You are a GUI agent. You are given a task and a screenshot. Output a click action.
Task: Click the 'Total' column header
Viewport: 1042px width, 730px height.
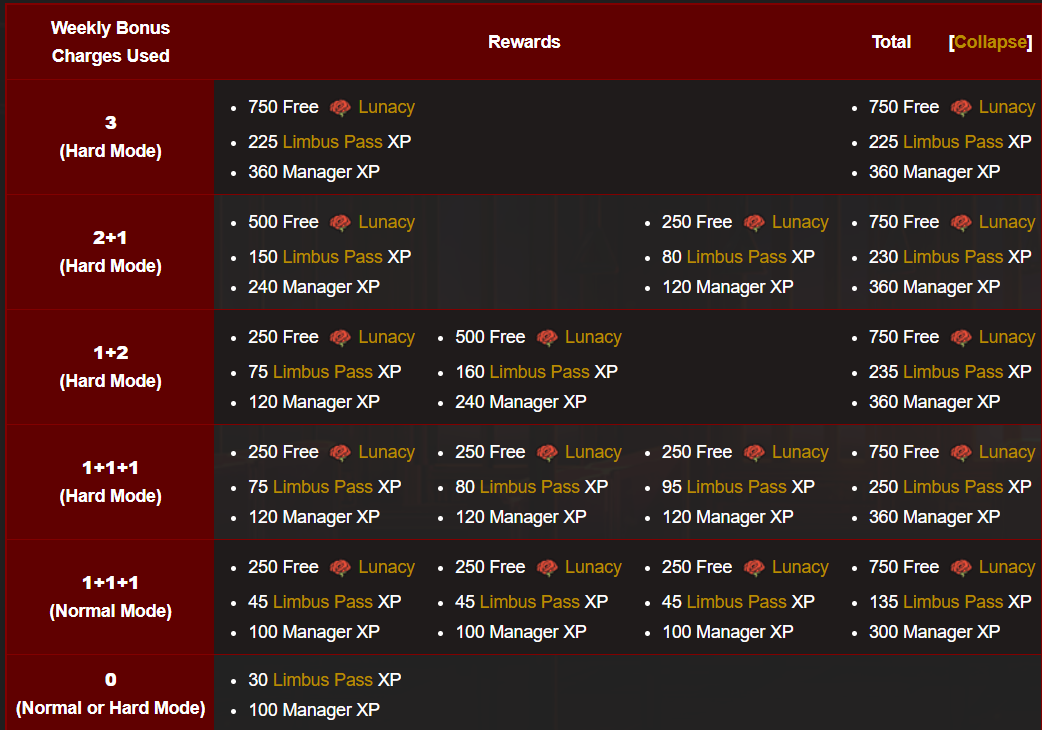click(891, 42)
